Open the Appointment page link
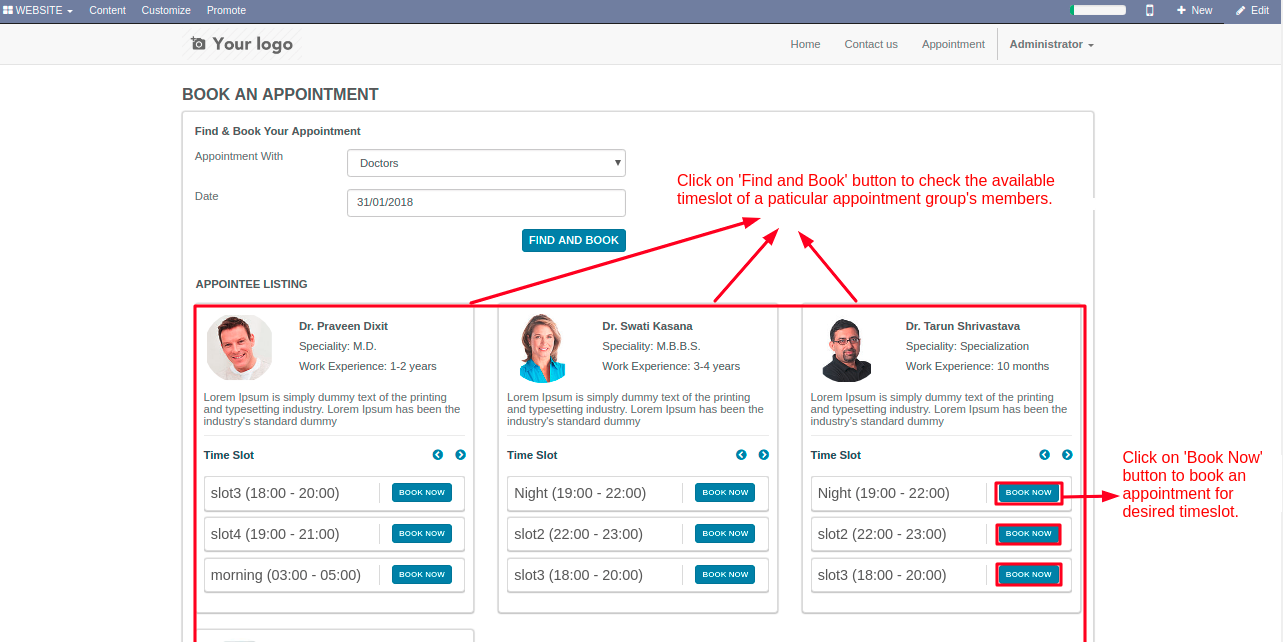Viewport: 1283px width, 642px height. (953, 44)
